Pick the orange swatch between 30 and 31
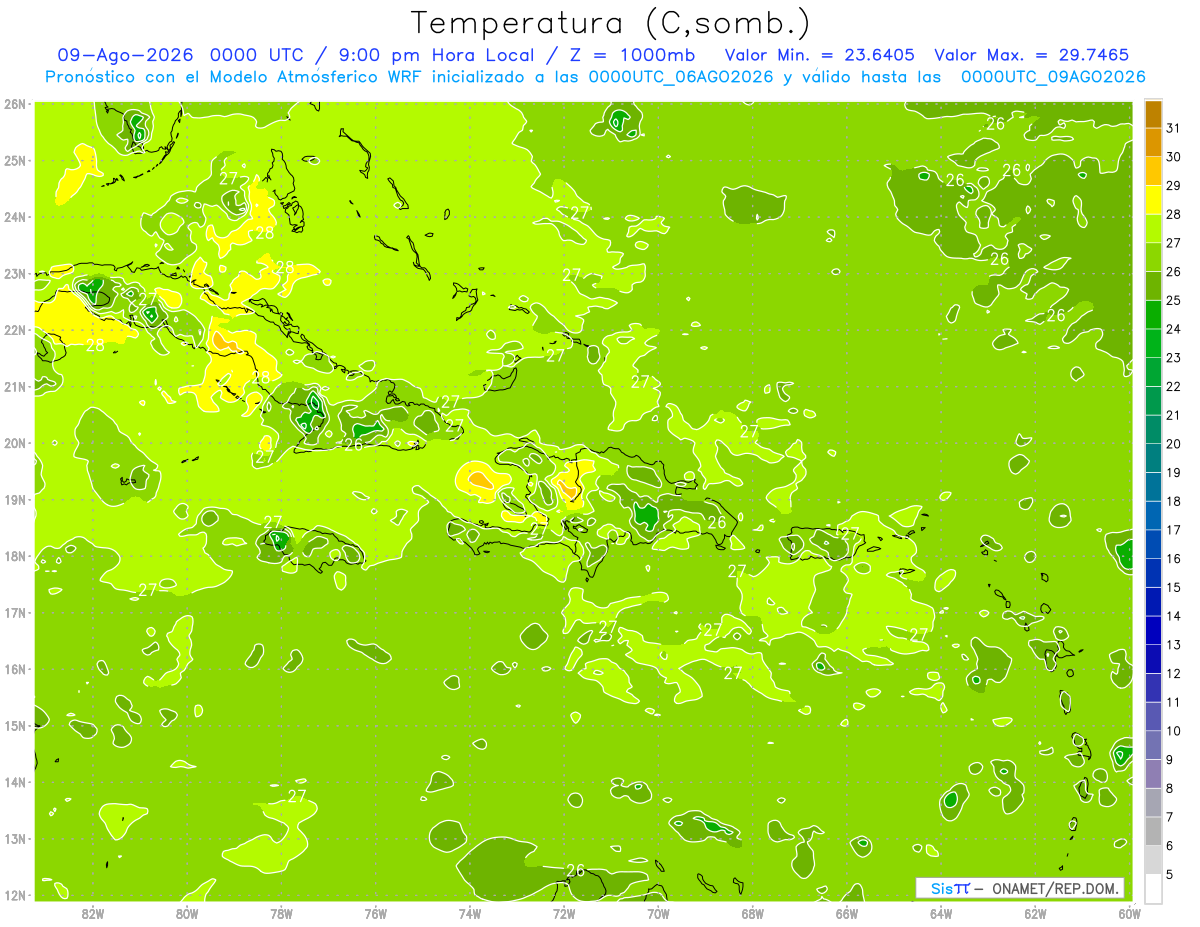Screen dimensions: 1200x927 [x=1153, y=142]
